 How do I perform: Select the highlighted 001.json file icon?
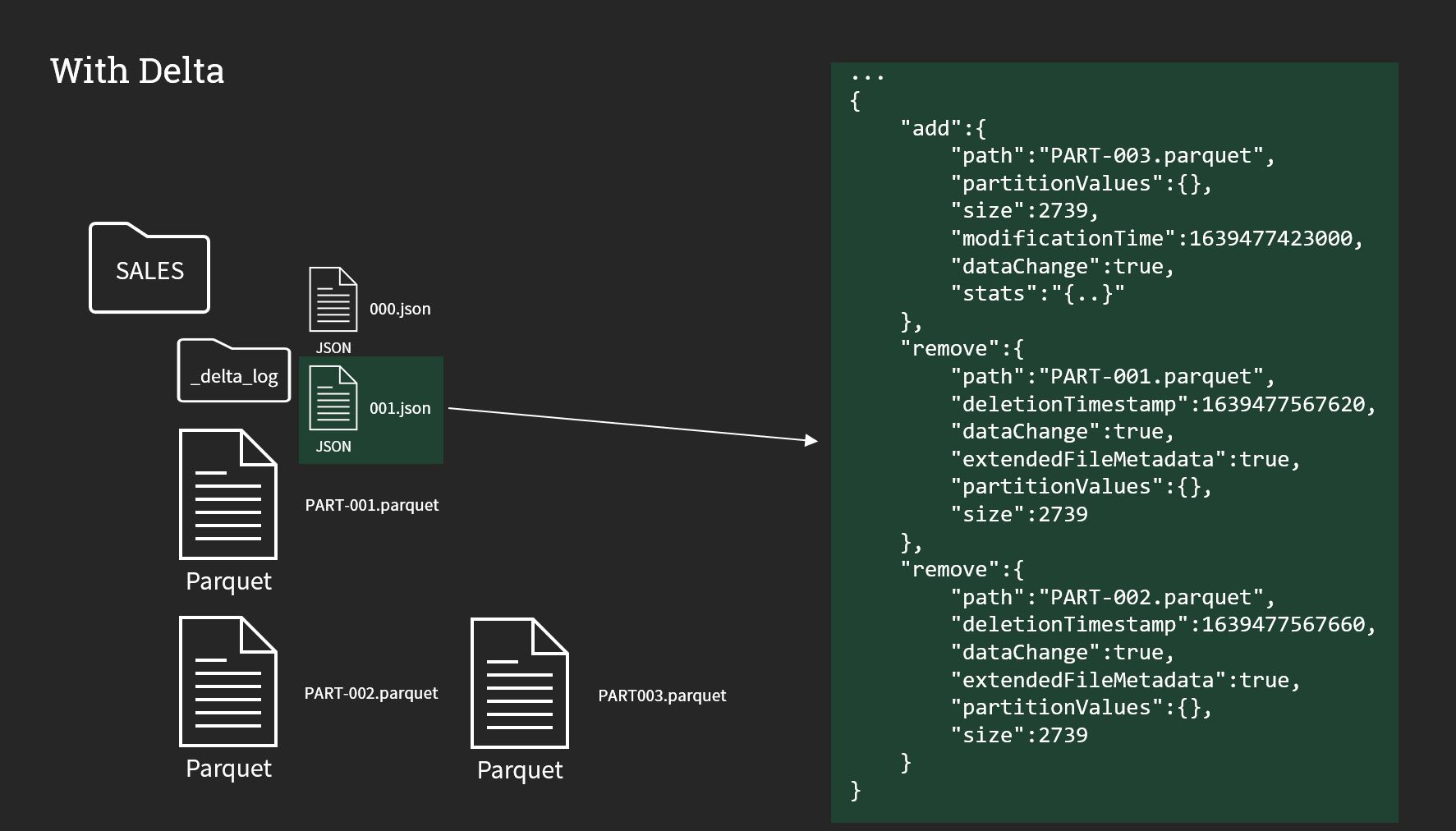coord(333,398)
